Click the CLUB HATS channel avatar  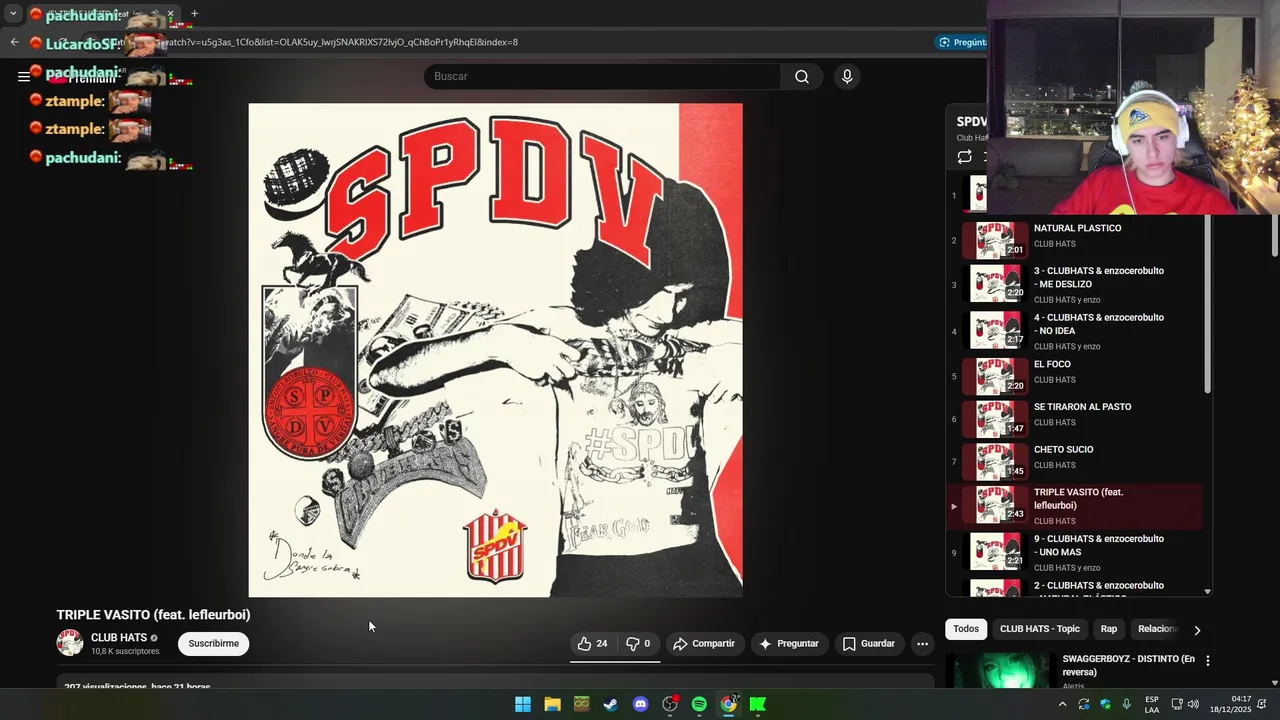click(70, 643)
